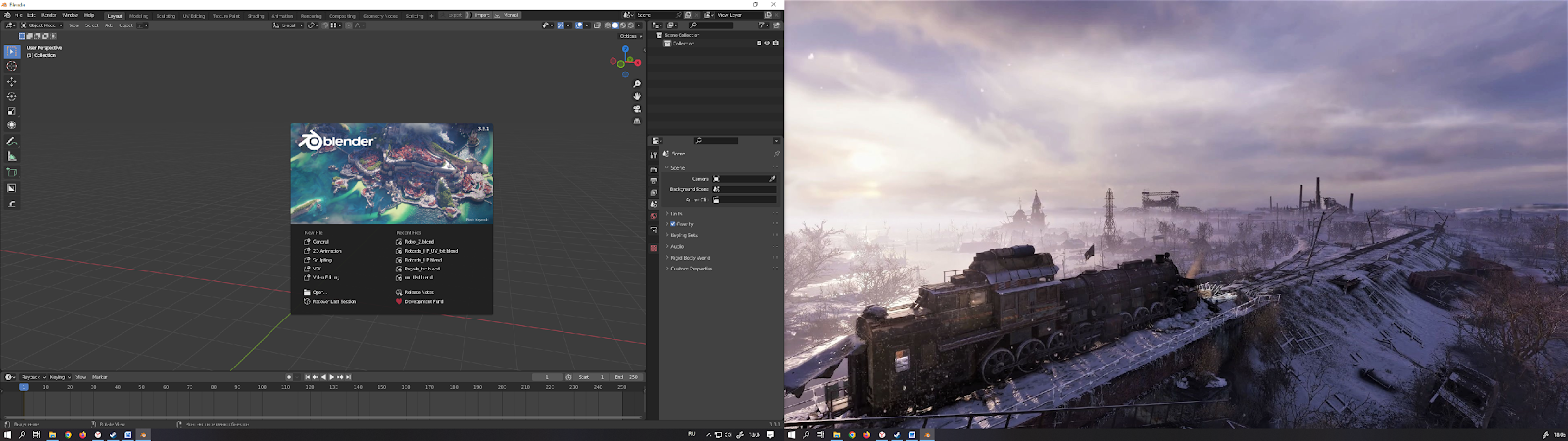
Task: Click Recover Last Session on splash screen
Action: [330, 301]
